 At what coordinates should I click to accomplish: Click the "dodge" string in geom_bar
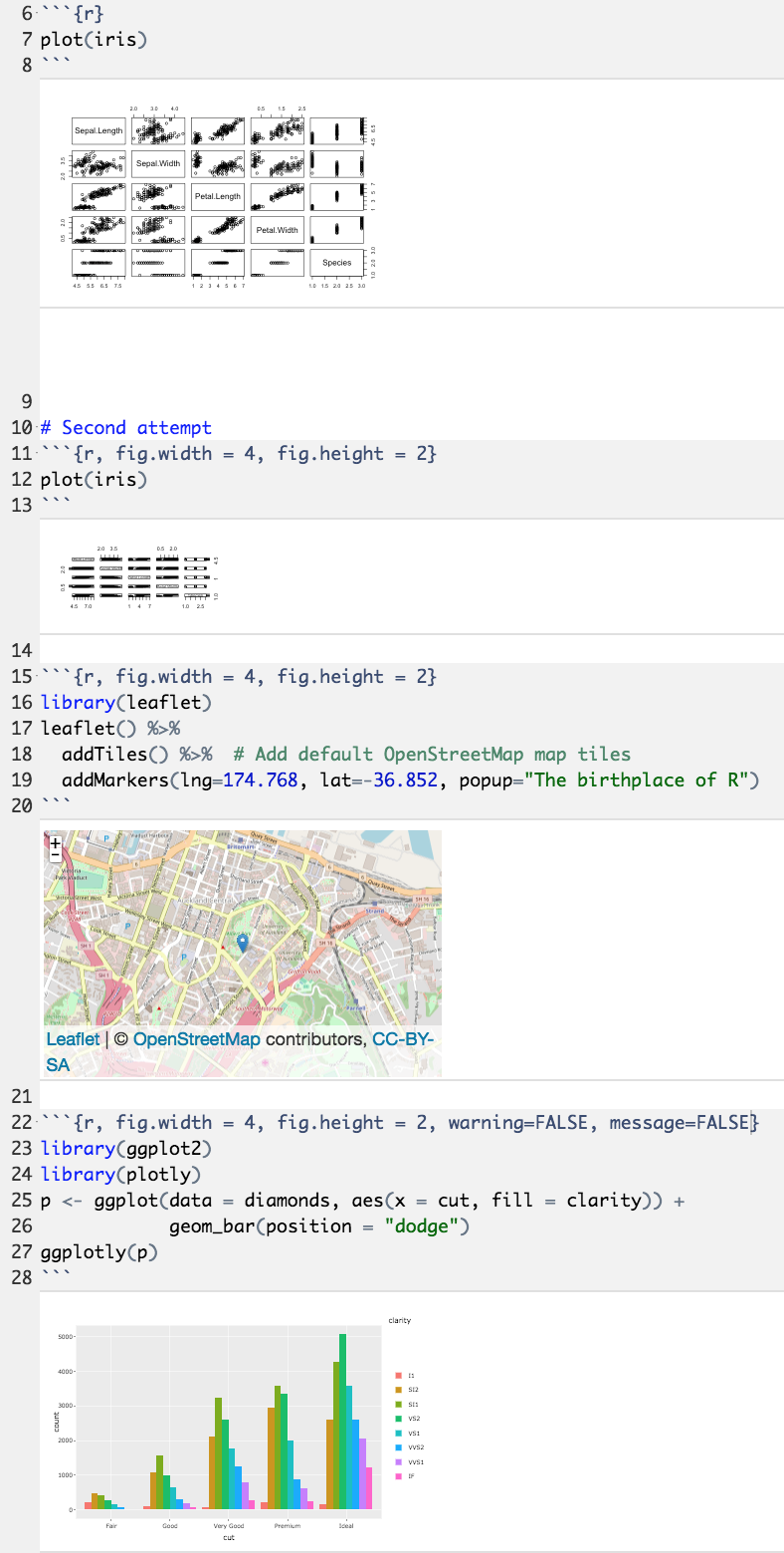(423, 1226)
